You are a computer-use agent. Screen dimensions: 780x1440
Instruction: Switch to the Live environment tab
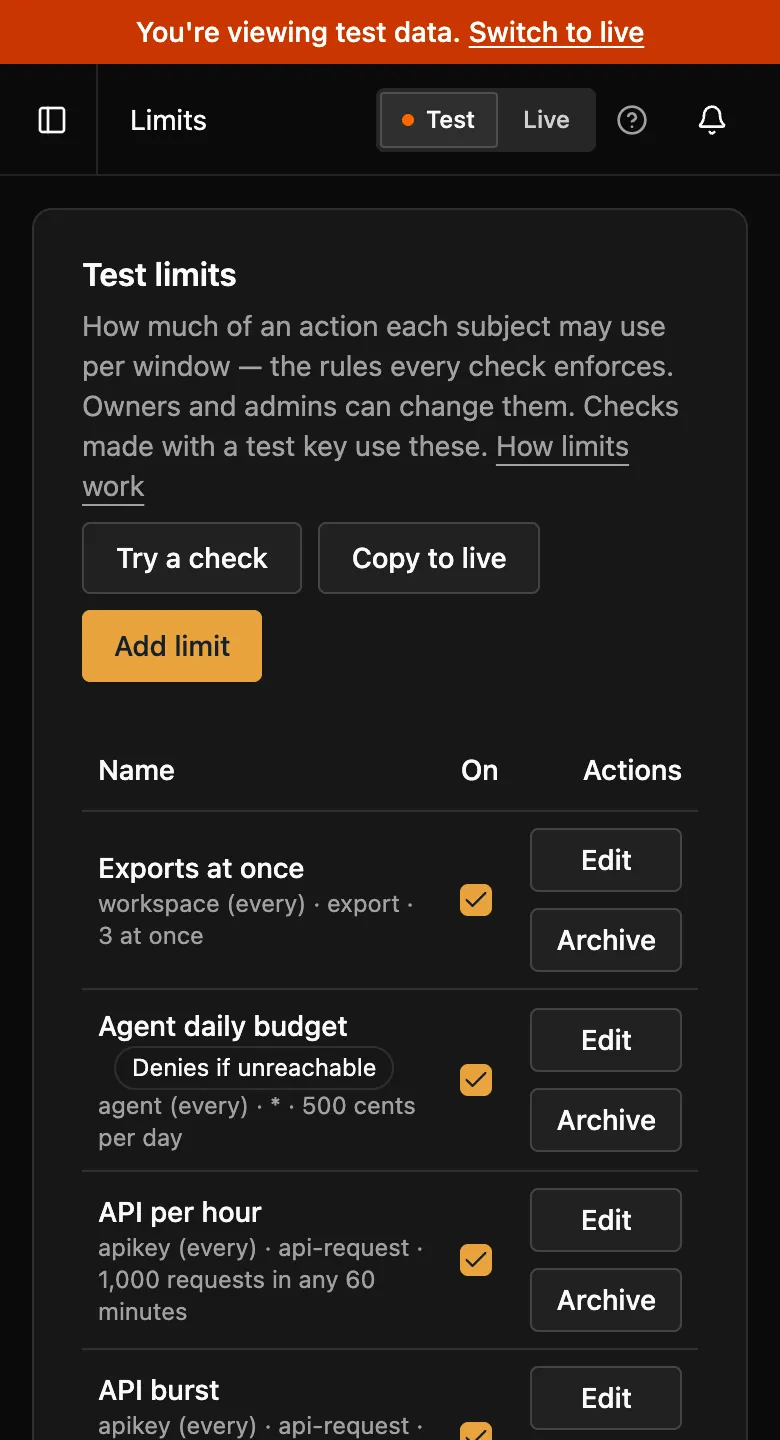(x=546, y=120)
